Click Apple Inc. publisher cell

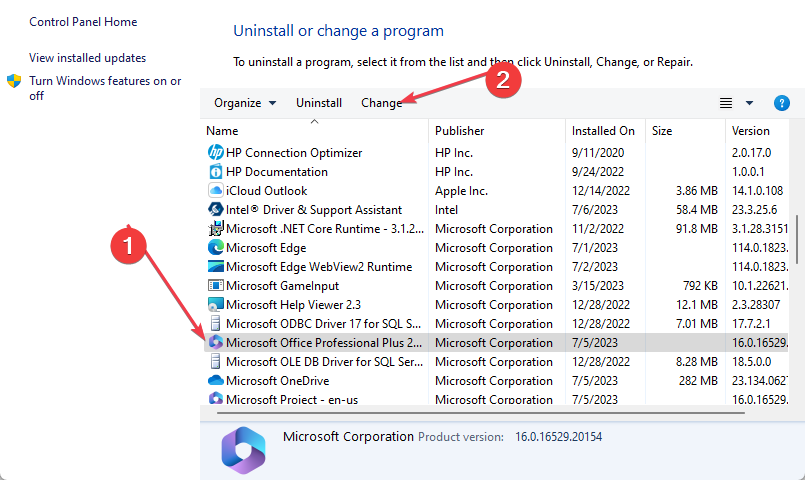click(461, 191)
